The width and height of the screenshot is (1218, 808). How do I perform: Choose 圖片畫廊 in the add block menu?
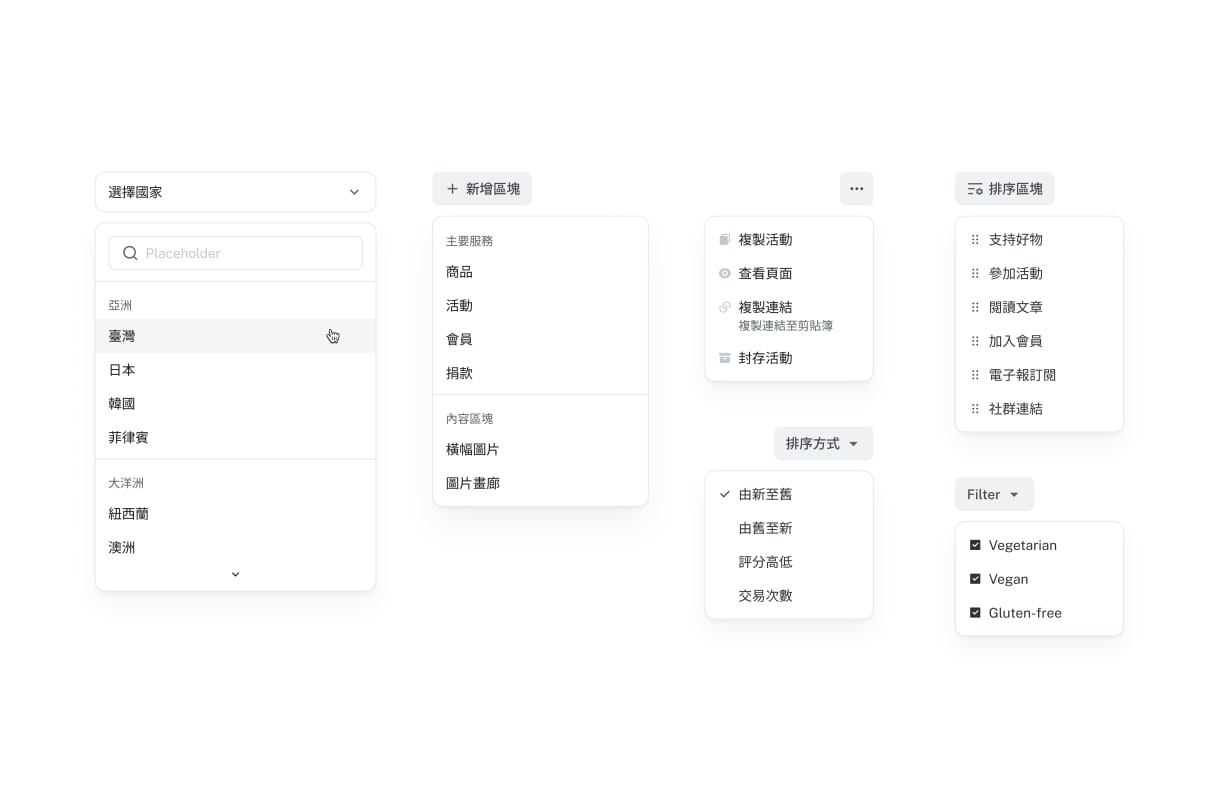pyautogui.click(x=541, y=483)
